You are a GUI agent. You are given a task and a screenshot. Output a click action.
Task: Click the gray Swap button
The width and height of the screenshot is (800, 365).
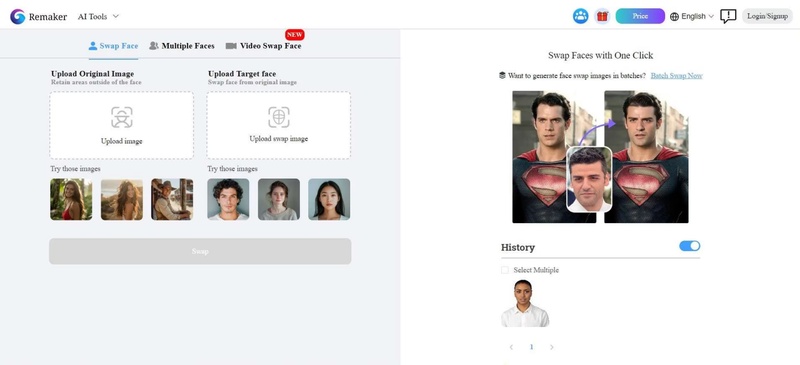[x=200, y=251]
